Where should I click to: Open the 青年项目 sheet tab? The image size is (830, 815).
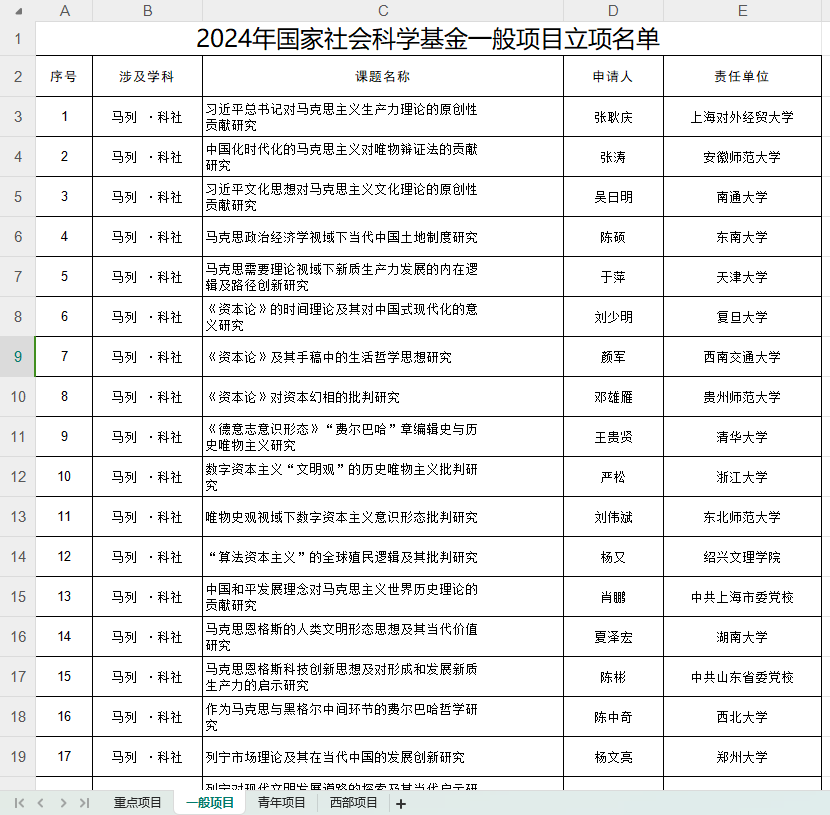281,803
